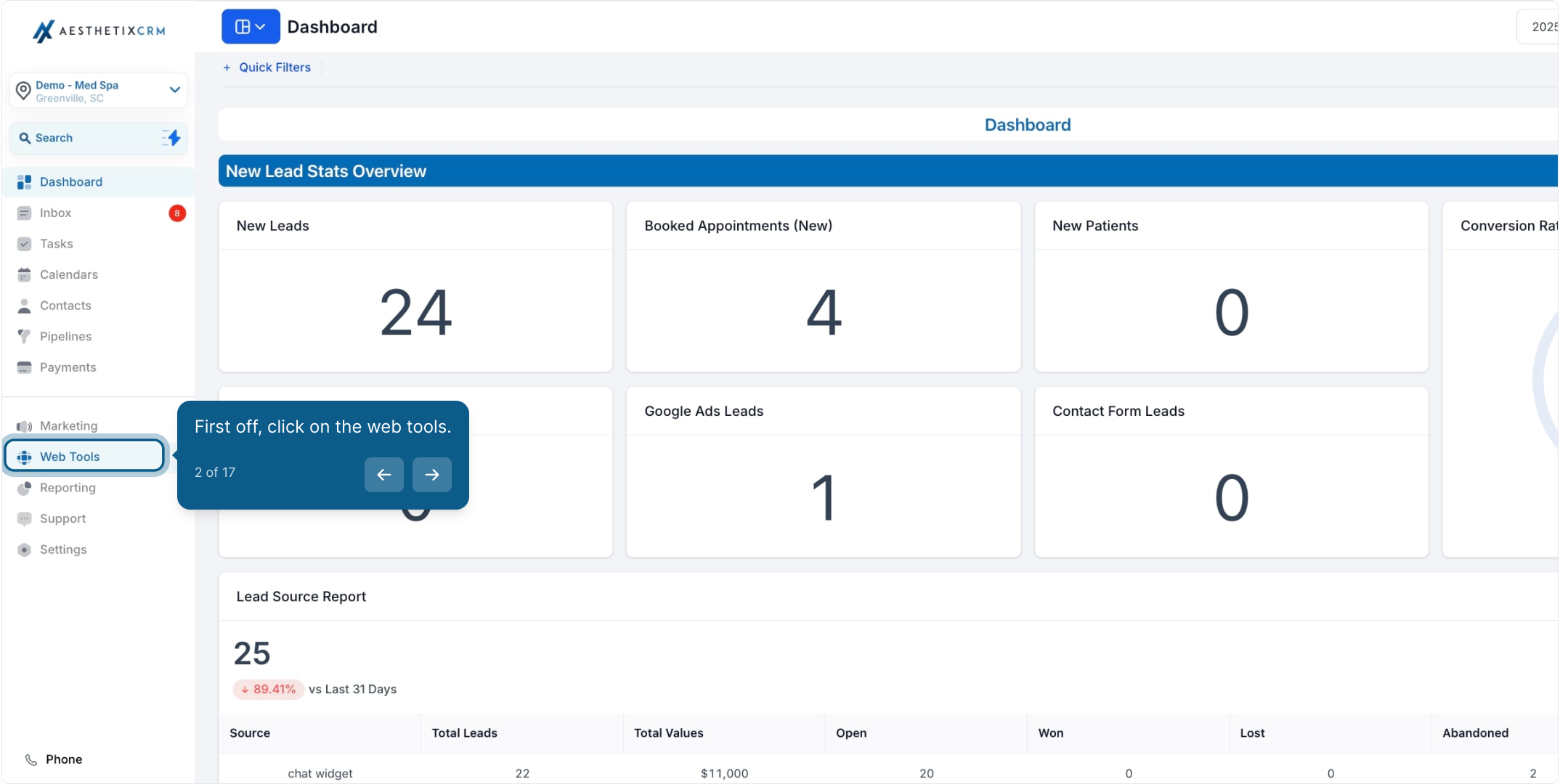Click the Won column header
Screen dimensions: 1560x784
click(1051, 733)
